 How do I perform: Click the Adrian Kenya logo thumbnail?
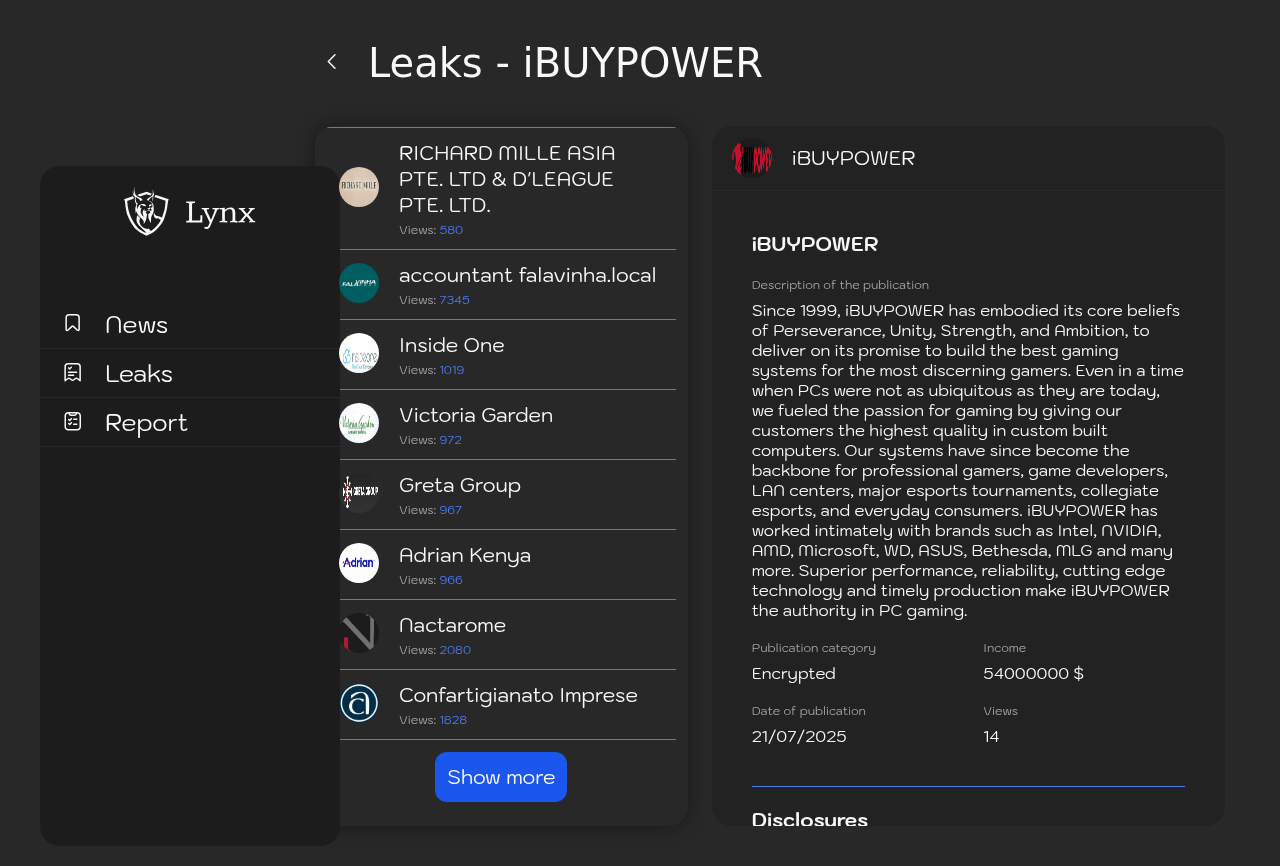pos(359,563)
